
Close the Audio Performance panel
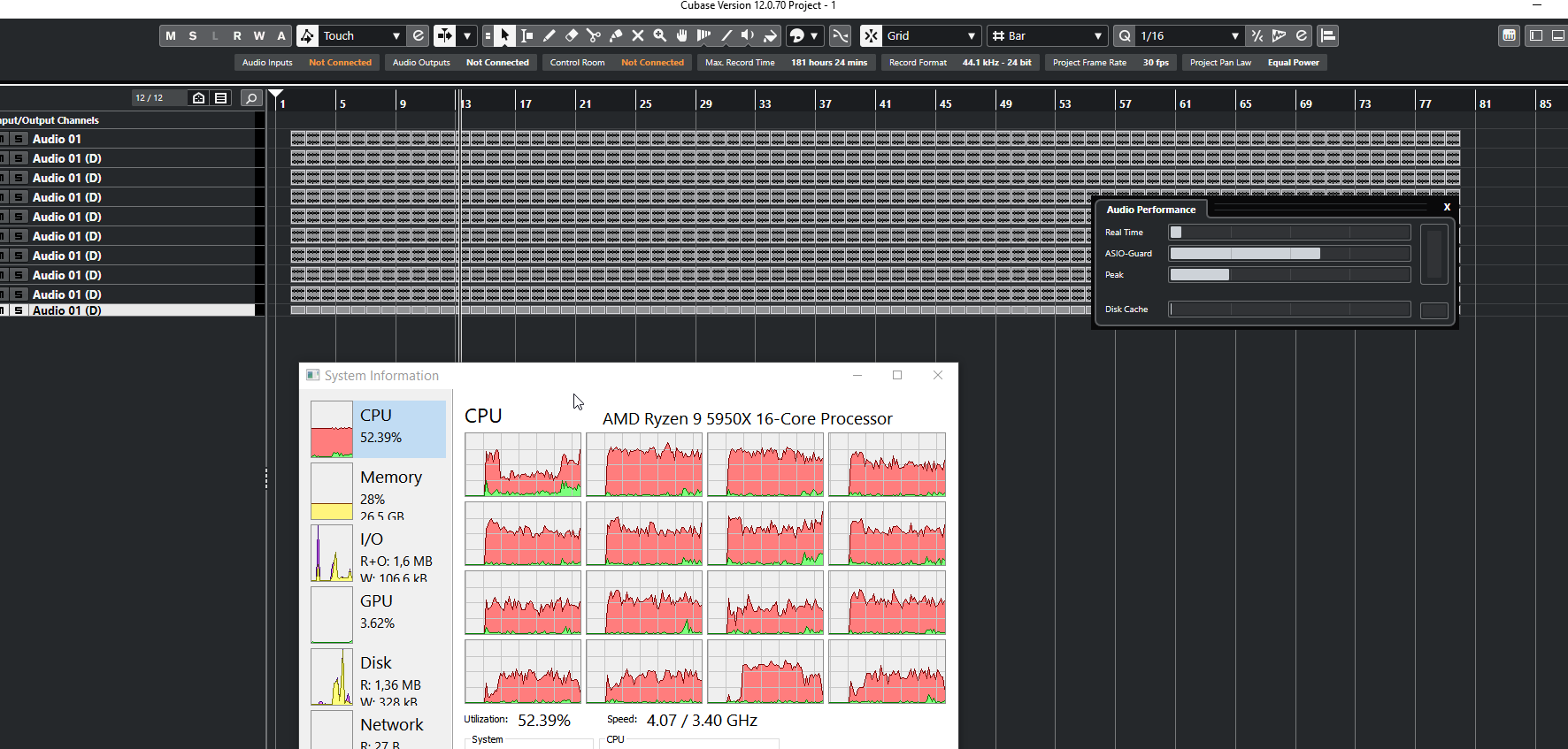(x=1447, y=207)
